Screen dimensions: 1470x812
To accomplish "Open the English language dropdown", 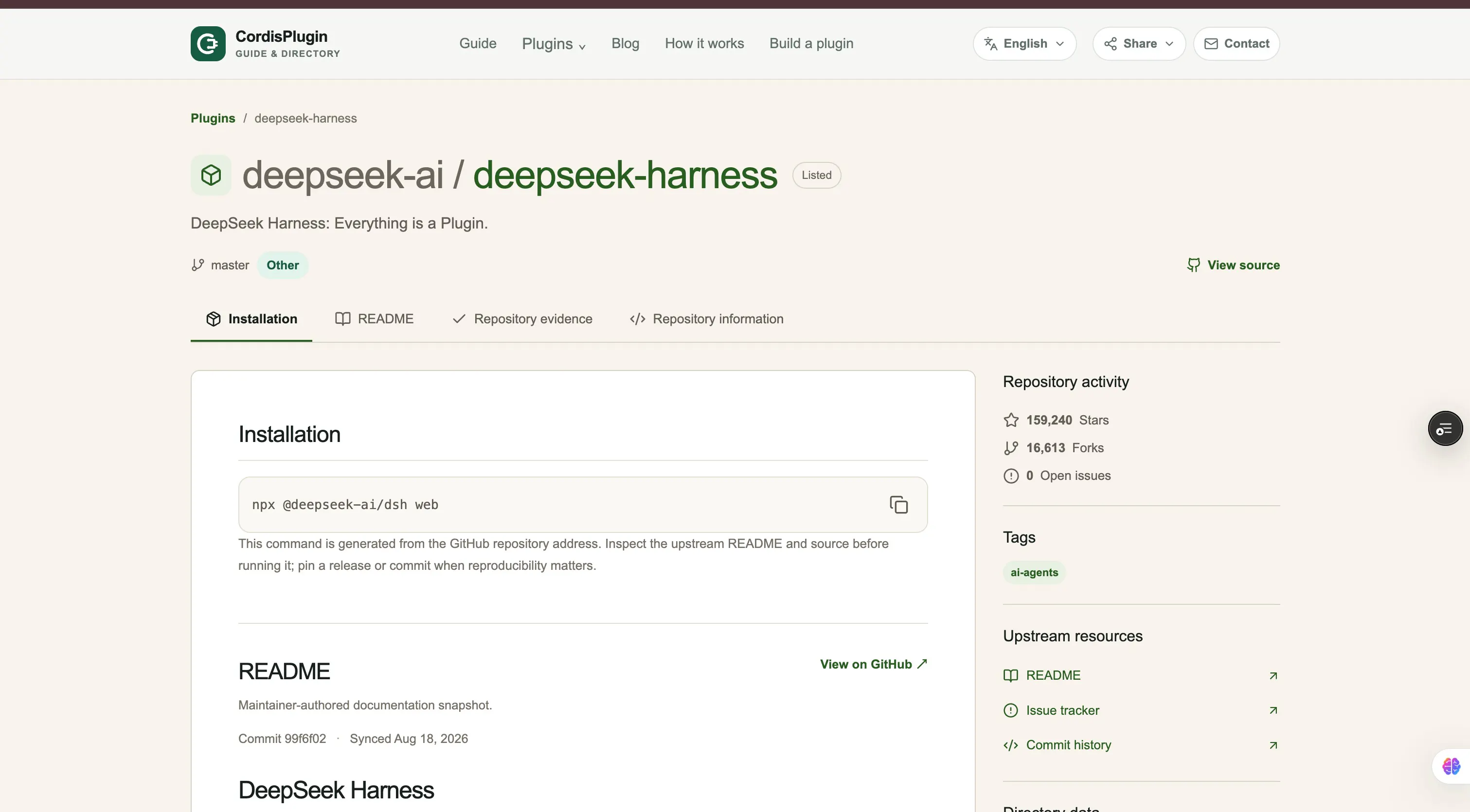I will pos(1024,44).
